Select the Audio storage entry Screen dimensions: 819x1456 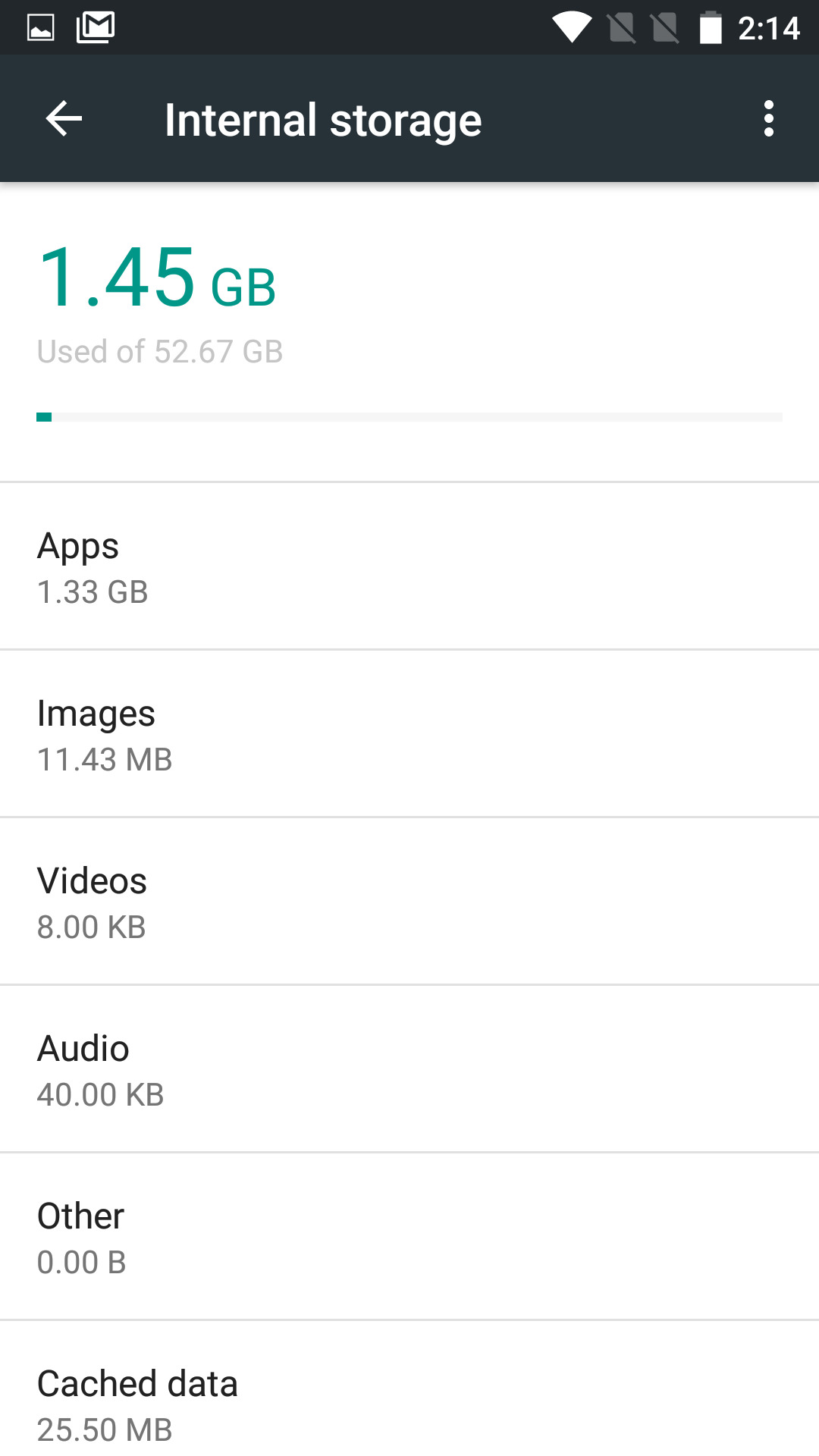[x=409, y=1069]
